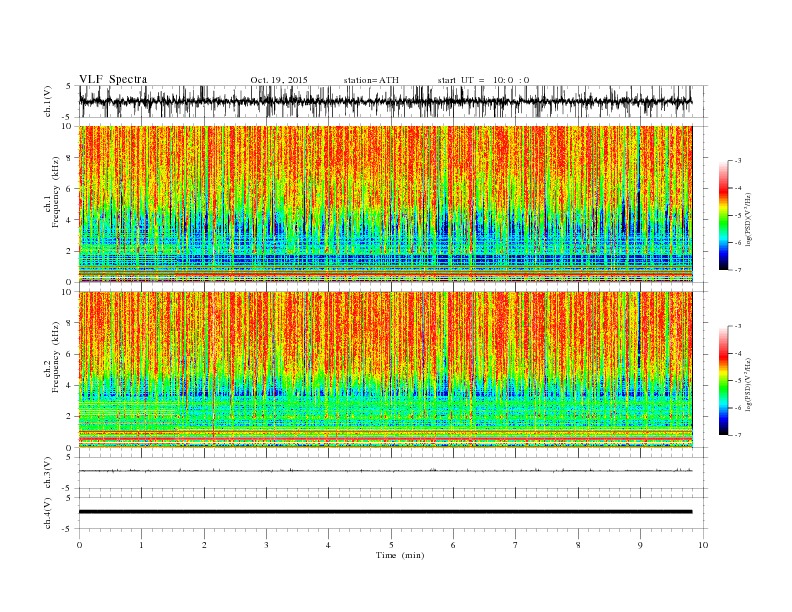792x612 pixels.
Task: Click the "start UT = 10:0 :0" text
Action: pos(483,80)
